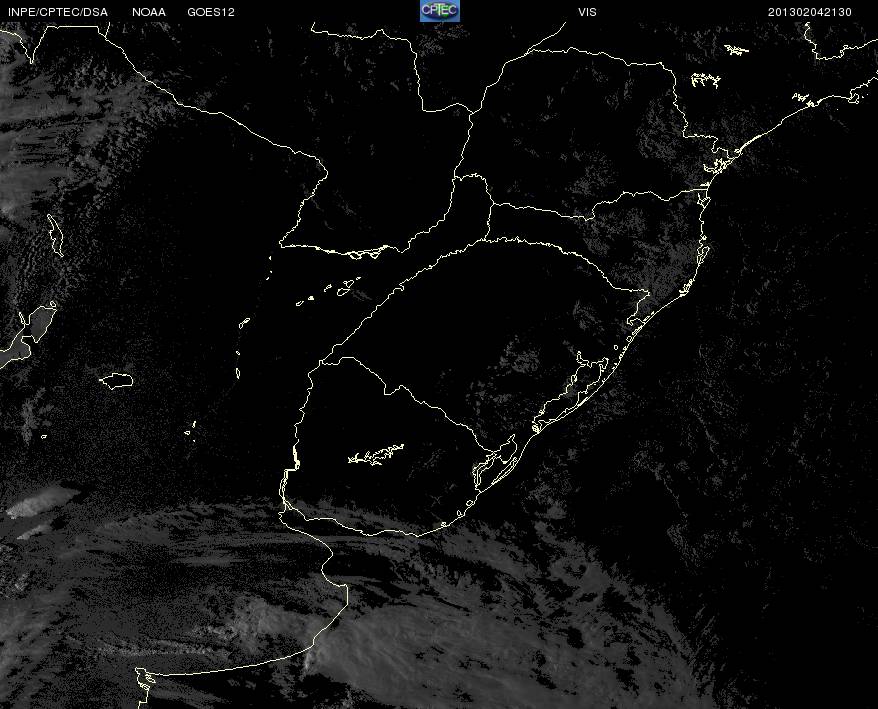Select the INPE/CPTEC/DSA header text
The width and height of the screenshot is (878, 709).
[58, 12]
